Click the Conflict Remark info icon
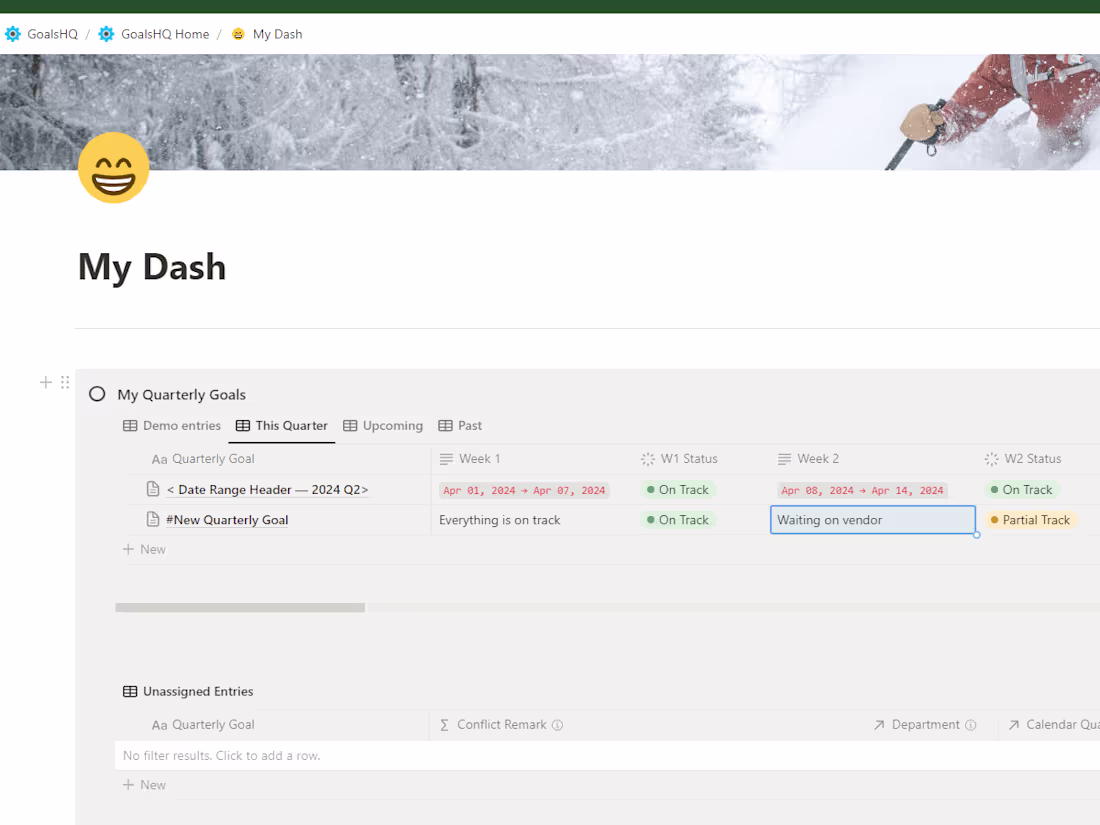Screen dimensions: 1100x825 tap(558, 725)
